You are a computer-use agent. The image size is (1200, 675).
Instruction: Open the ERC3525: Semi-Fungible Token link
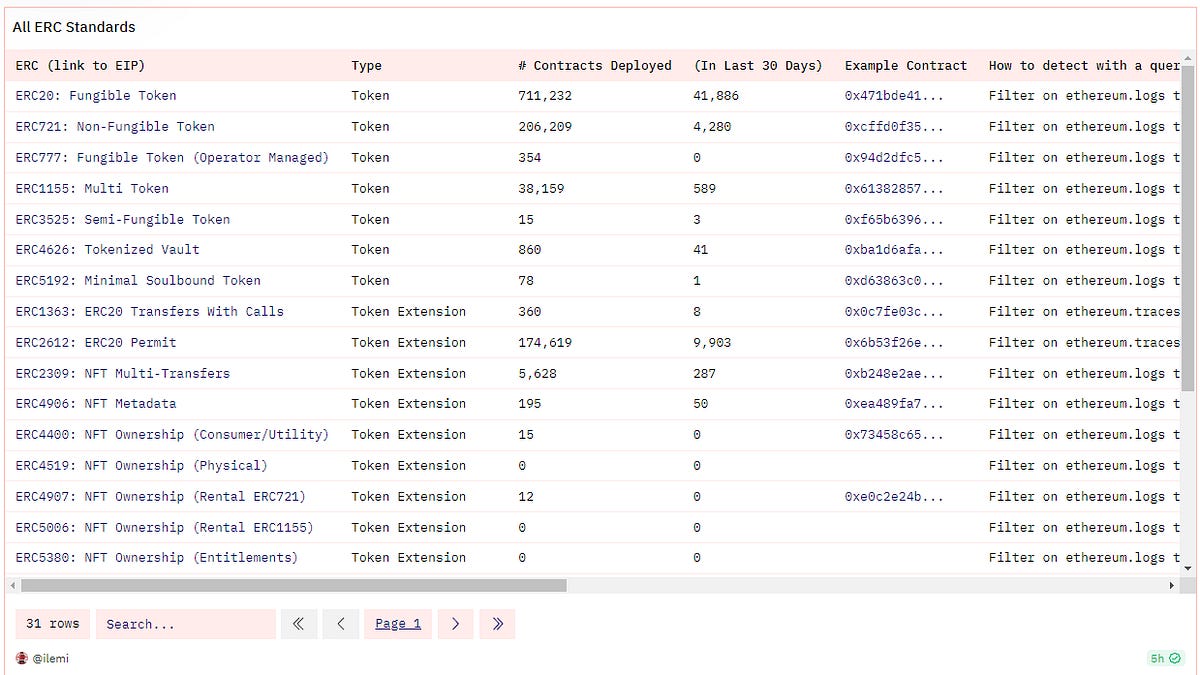coord(123,220)
